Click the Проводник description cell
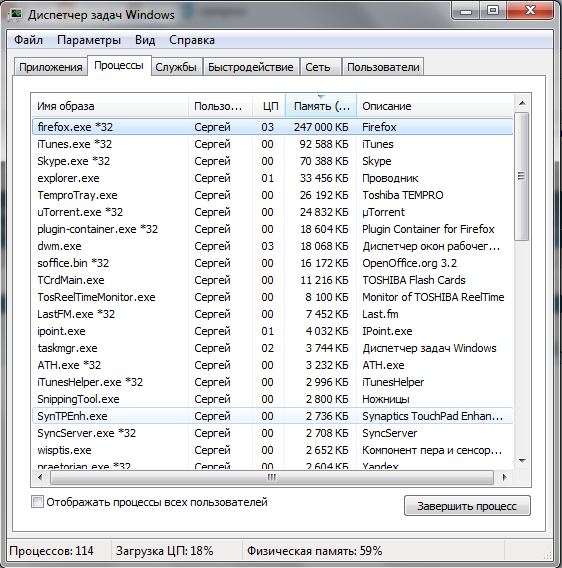The image size is (562, 568). (390, 178)
